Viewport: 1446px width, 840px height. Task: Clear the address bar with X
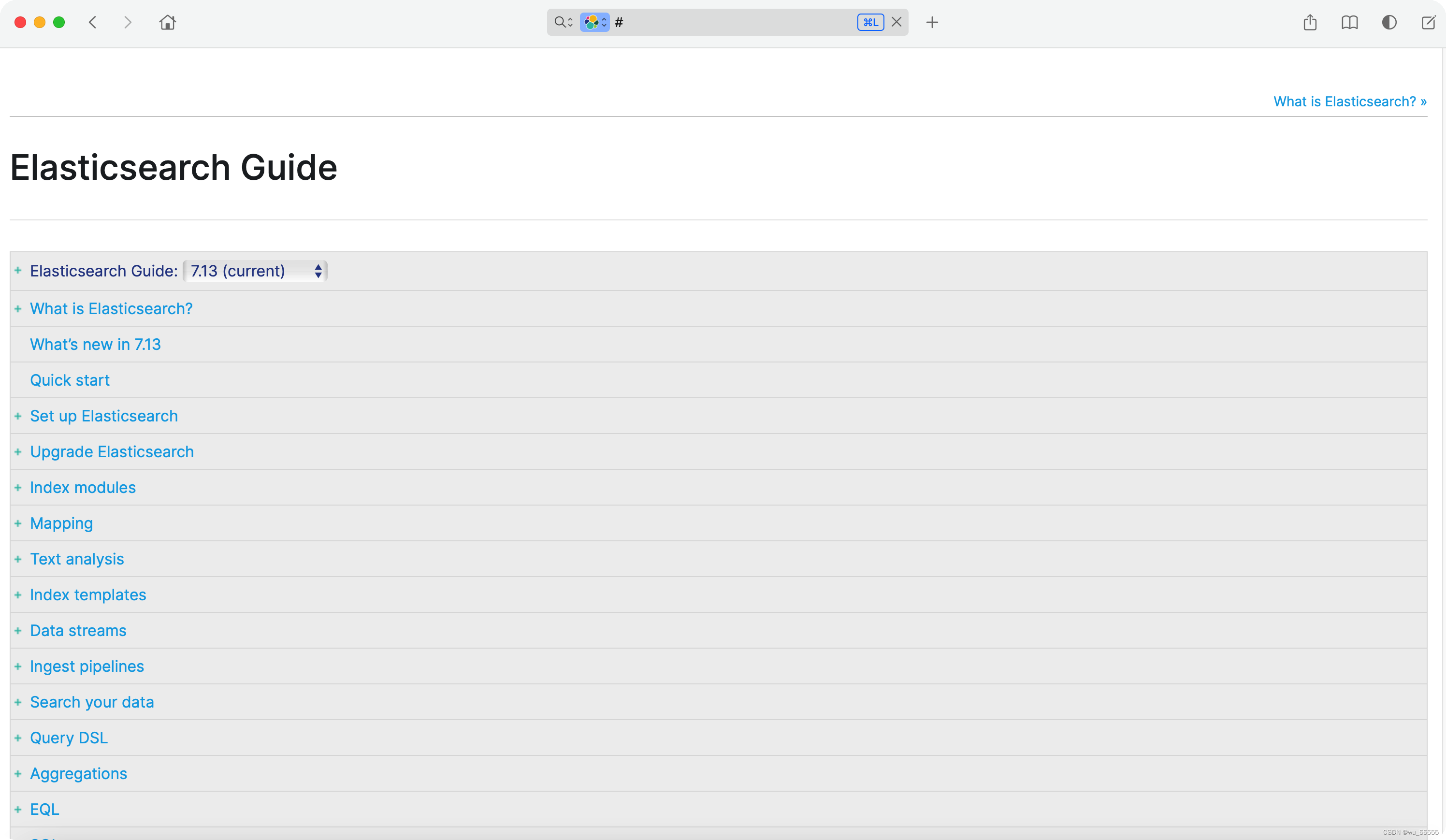coord(897,22)
